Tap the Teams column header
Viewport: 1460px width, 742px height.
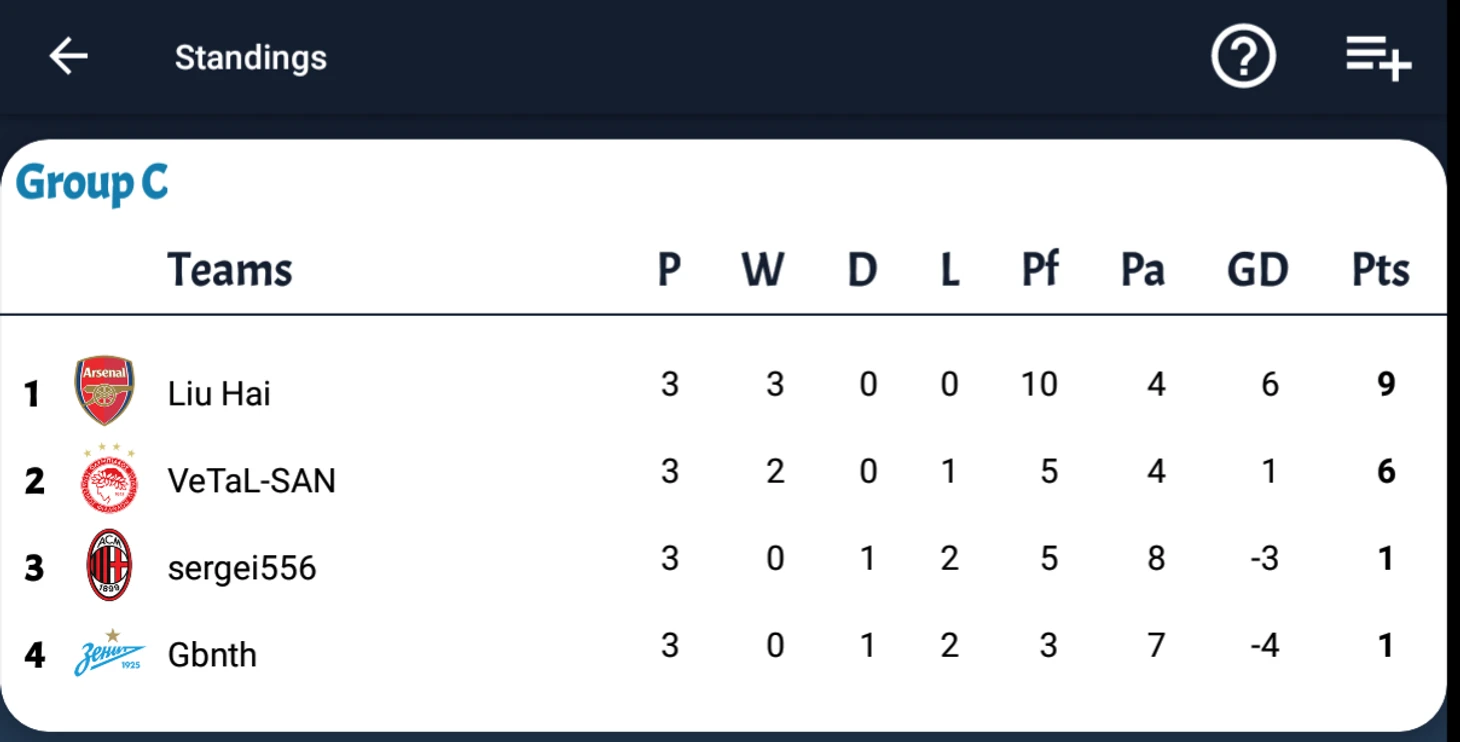click(x=230, y=270)
